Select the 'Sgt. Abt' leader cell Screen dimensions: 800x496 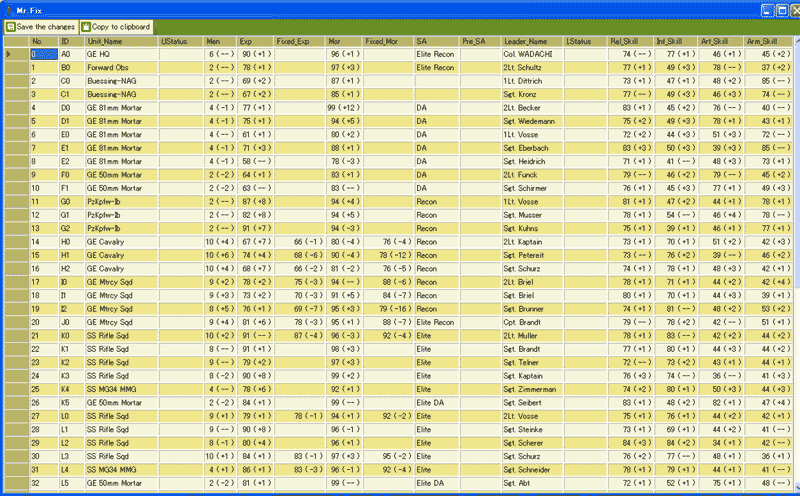coord(533,483)
